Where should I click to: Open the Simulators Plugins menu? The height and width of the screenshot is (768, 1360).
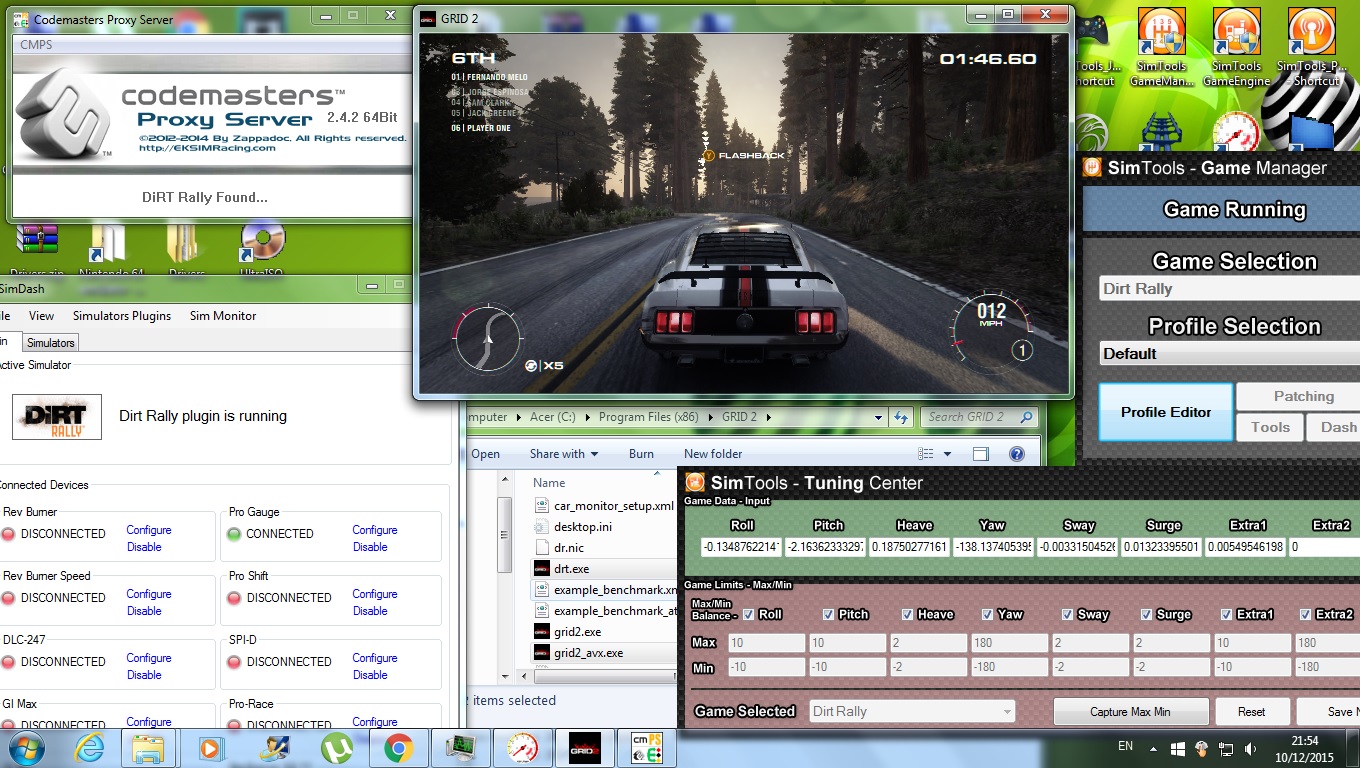[x=122, y=316]
